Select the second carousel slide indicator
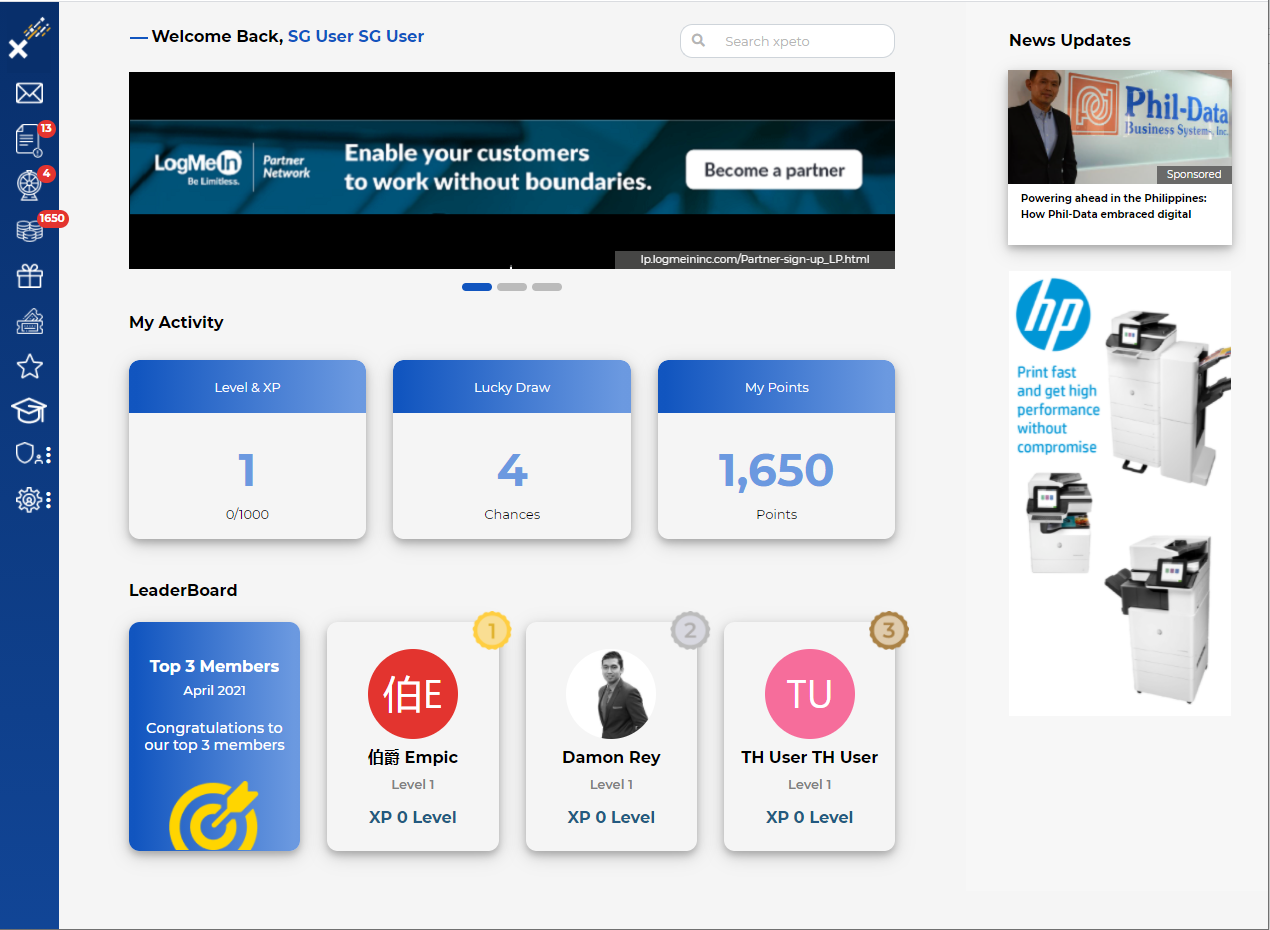 512,287
